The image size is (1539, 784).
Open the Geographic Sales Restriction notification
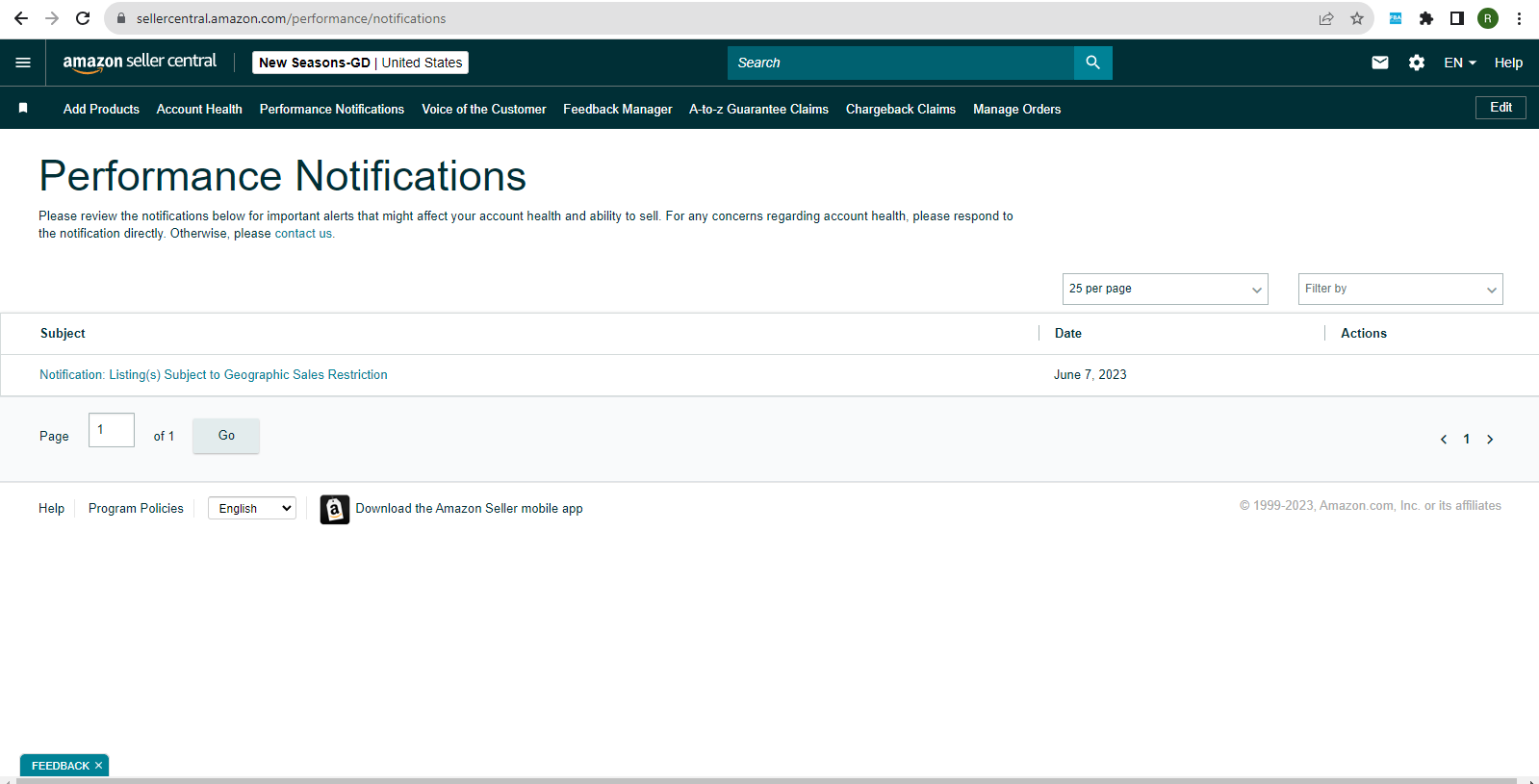[214, 375]
